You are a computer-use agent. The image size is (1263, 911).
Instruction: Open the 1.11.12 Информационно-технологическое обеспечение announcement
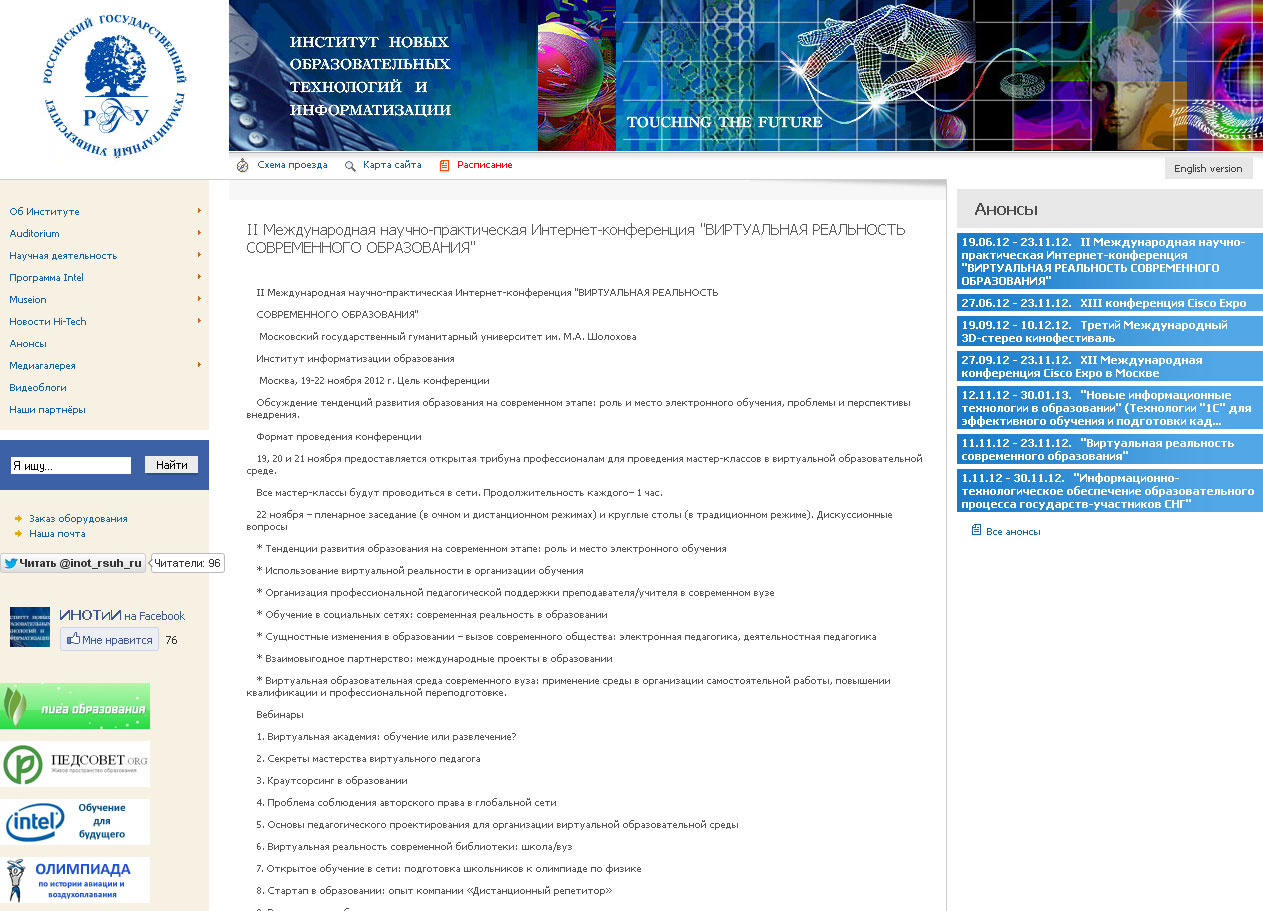pos(1110,491)
